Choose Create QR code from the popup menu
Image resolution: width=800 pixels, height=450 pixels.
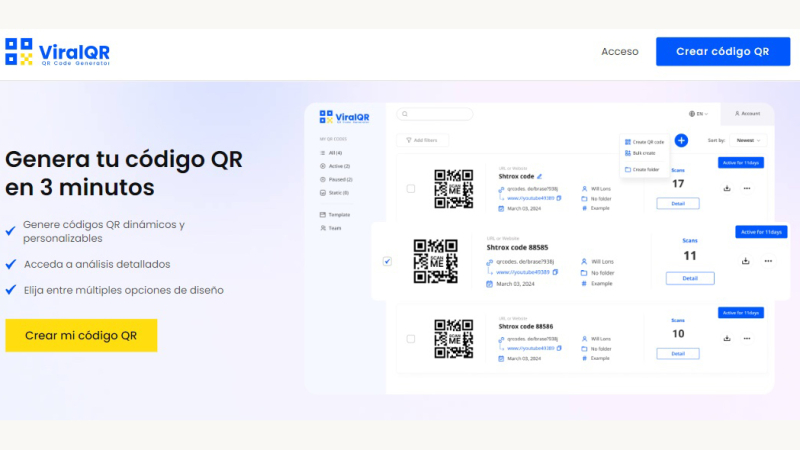[644, 142]
